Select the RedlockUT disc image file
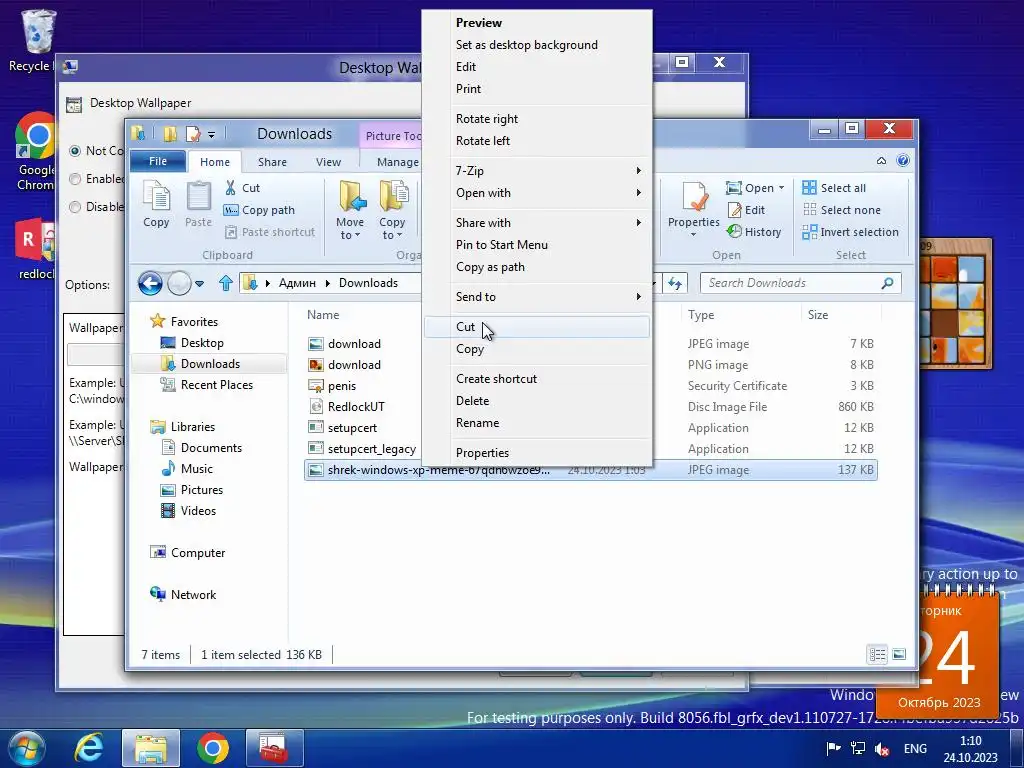The width and height of the screenshot is (1024, 768). point(357,407)
